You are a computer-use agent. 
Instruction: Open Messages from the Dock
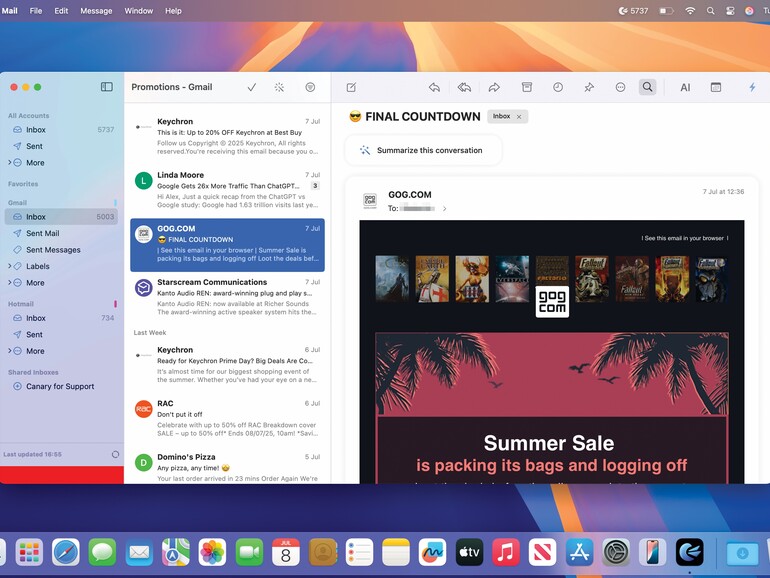(x=102, y=552)
